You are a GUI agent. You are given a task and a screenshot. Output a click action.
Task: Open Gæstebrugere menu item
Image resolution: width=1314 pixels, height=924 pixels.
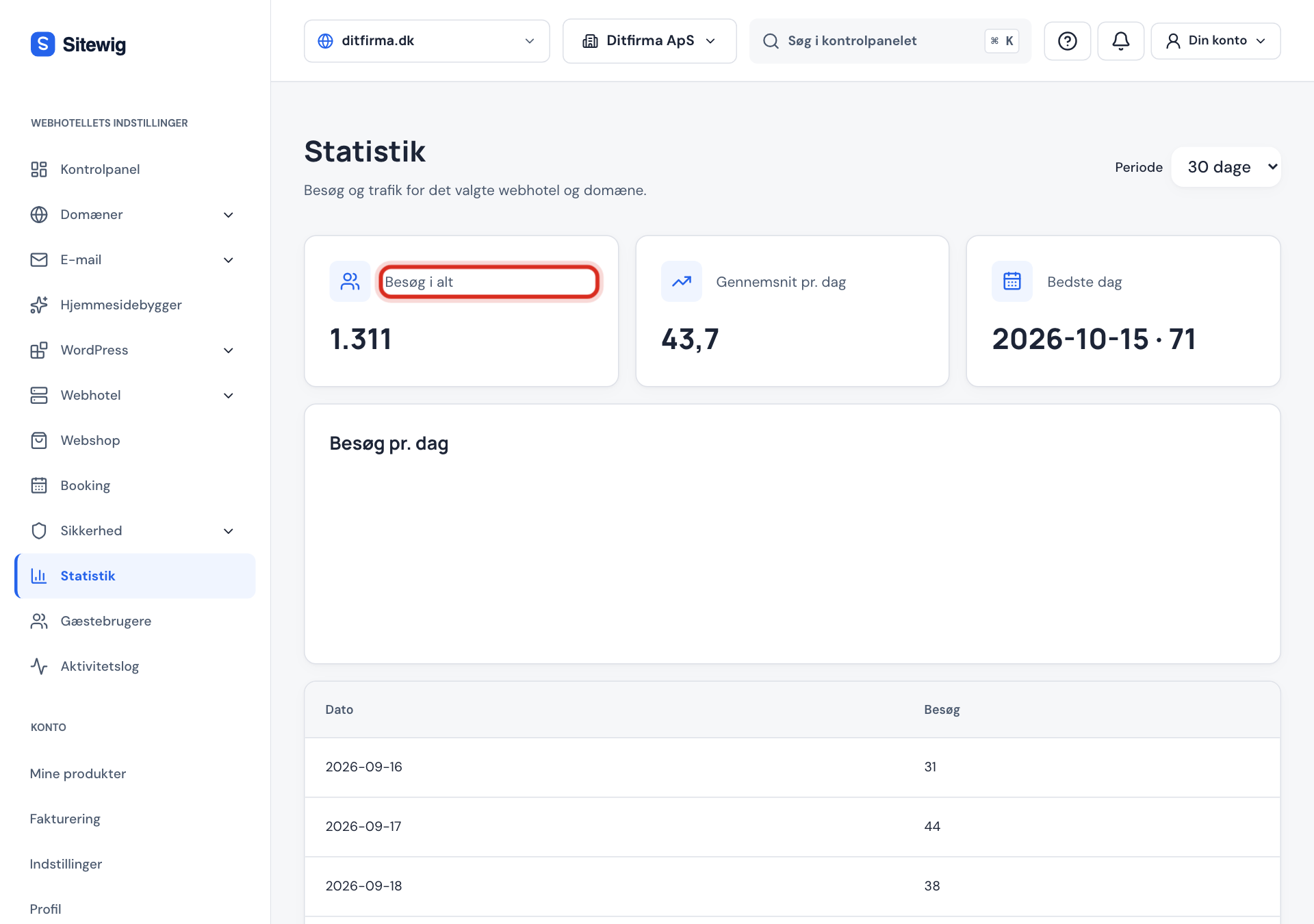click(x=135, y=621)
